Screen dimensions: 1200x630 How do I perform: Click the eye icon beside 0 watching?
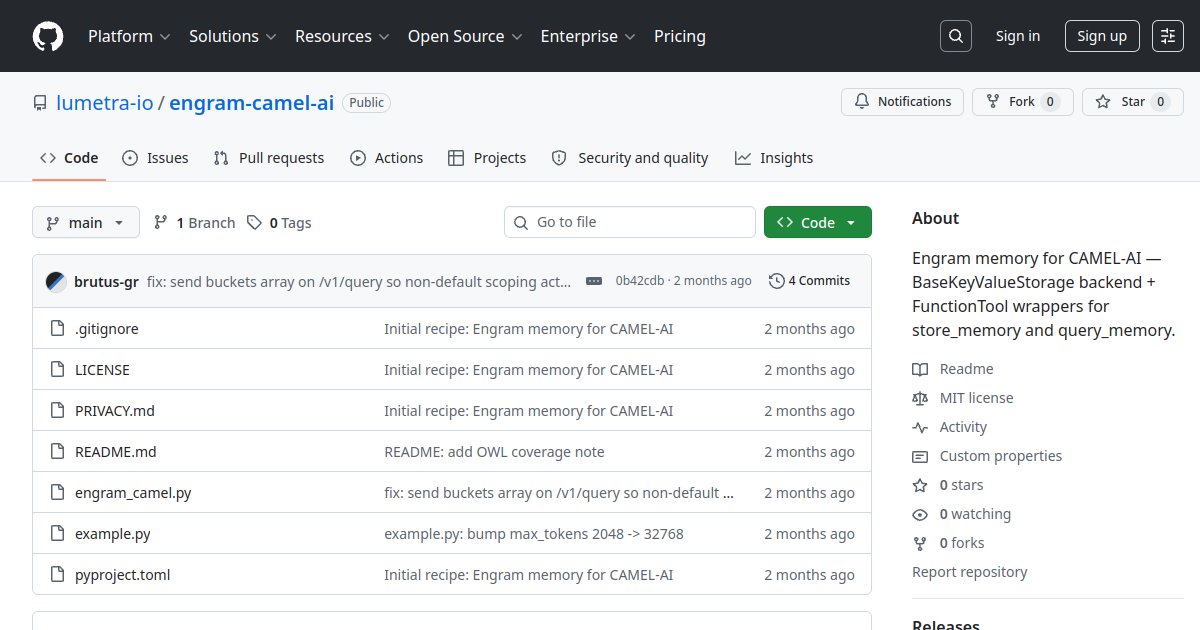coord(920,514)
